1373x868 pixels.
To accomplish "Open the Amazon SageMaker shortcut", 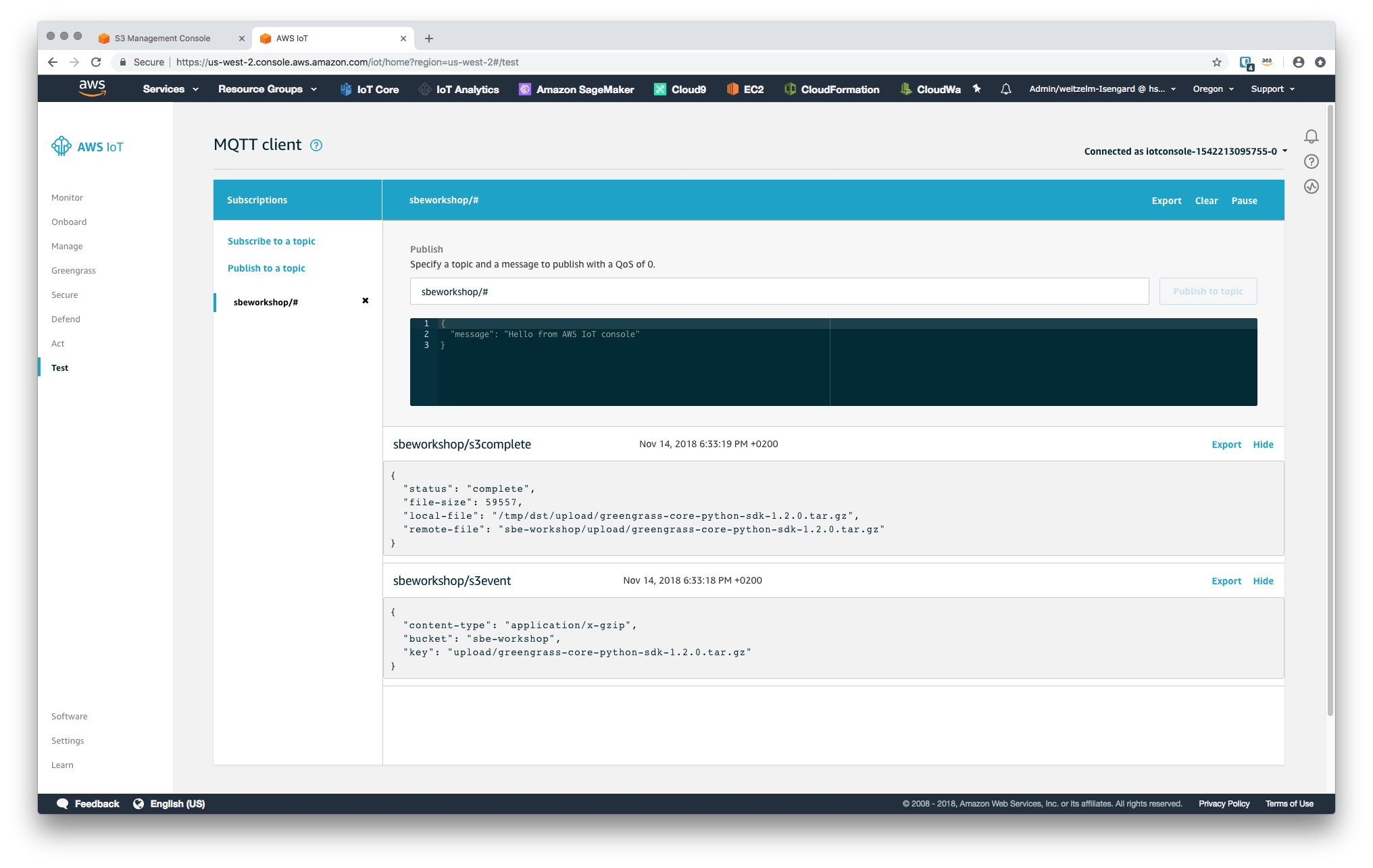I will point(576,89).
